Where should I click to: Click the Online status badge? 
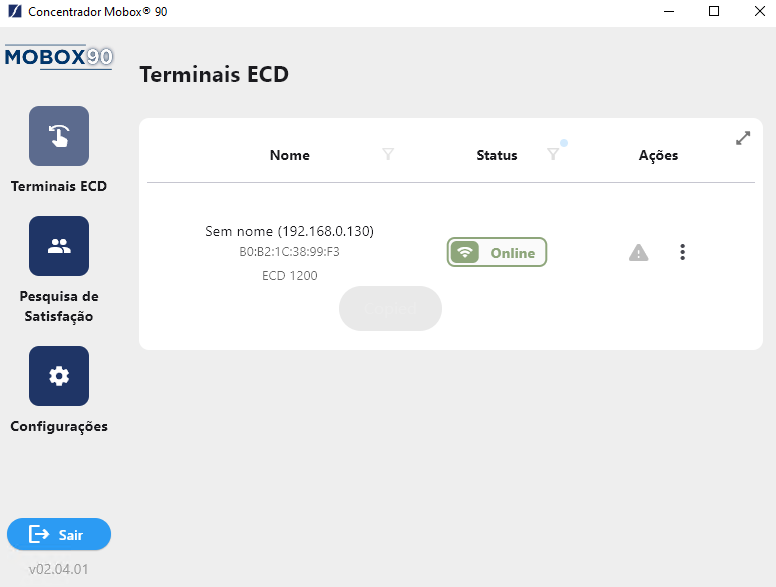click(497, 252)
